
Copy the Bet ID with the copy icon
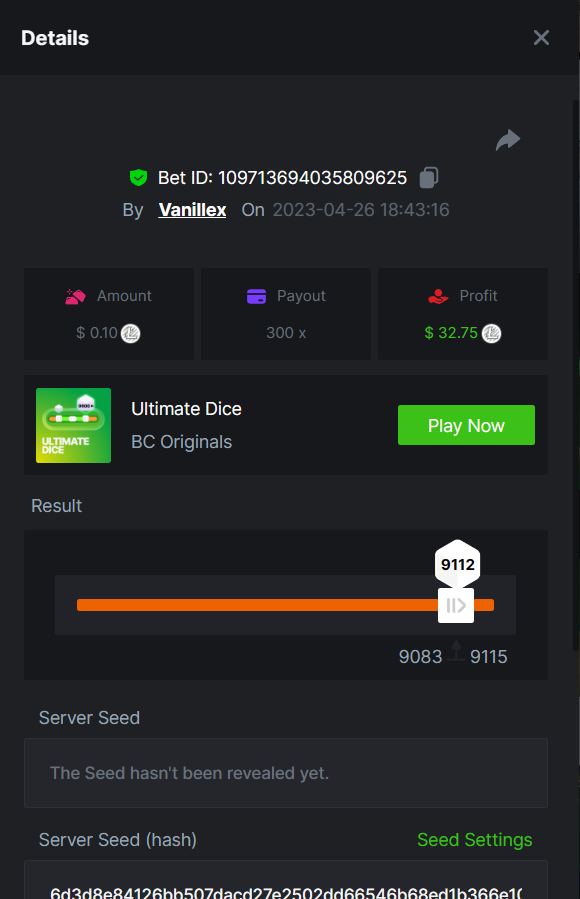click(x=429, y=178)
